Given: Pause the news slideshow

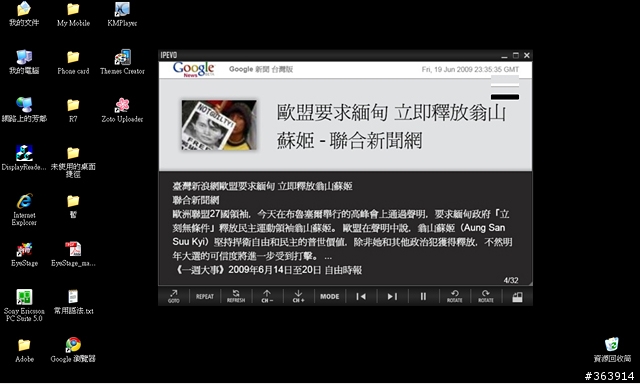Looking at the screenshot, I should [x=423, y=296].
